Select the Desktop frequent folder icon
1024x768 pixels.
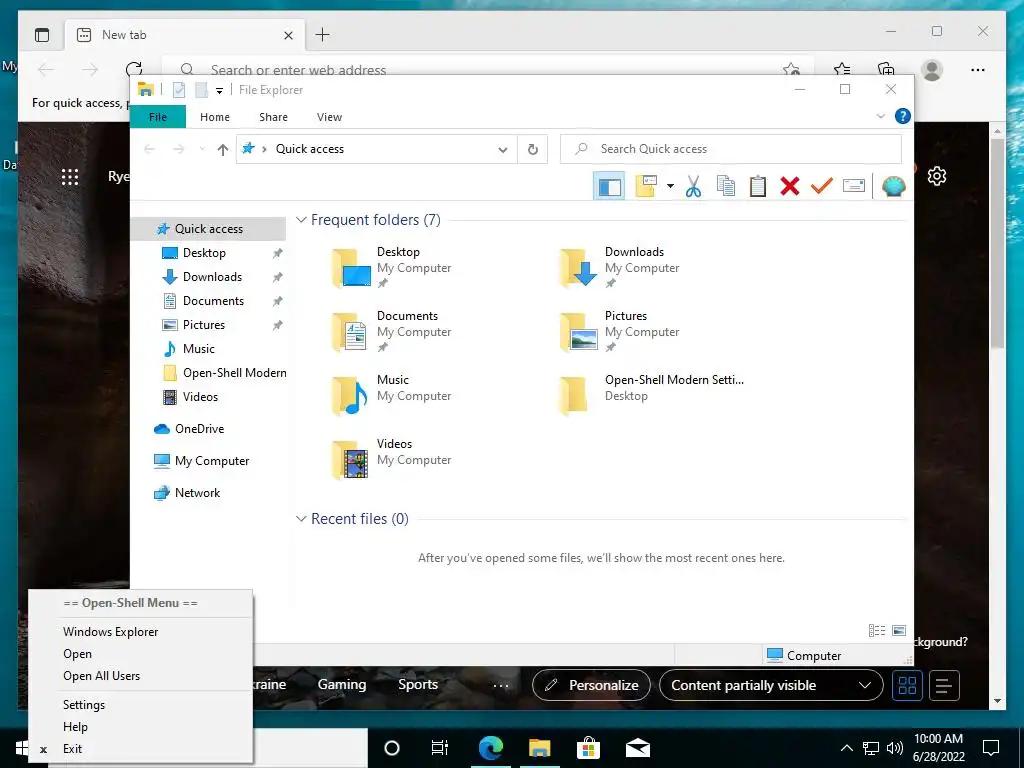[351, 268]
